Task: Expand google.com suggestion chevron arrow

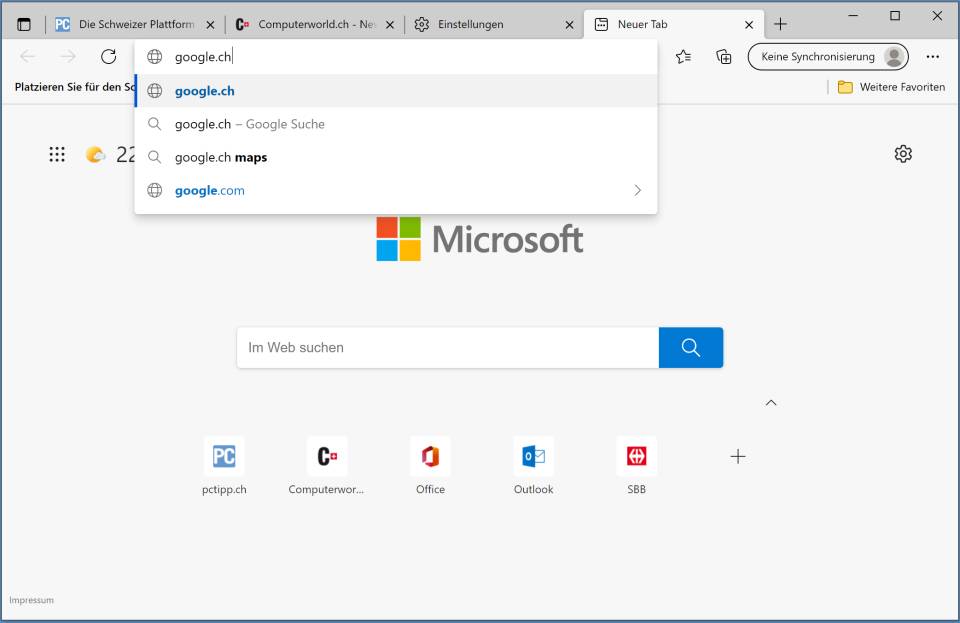Action: click(637, 190)
